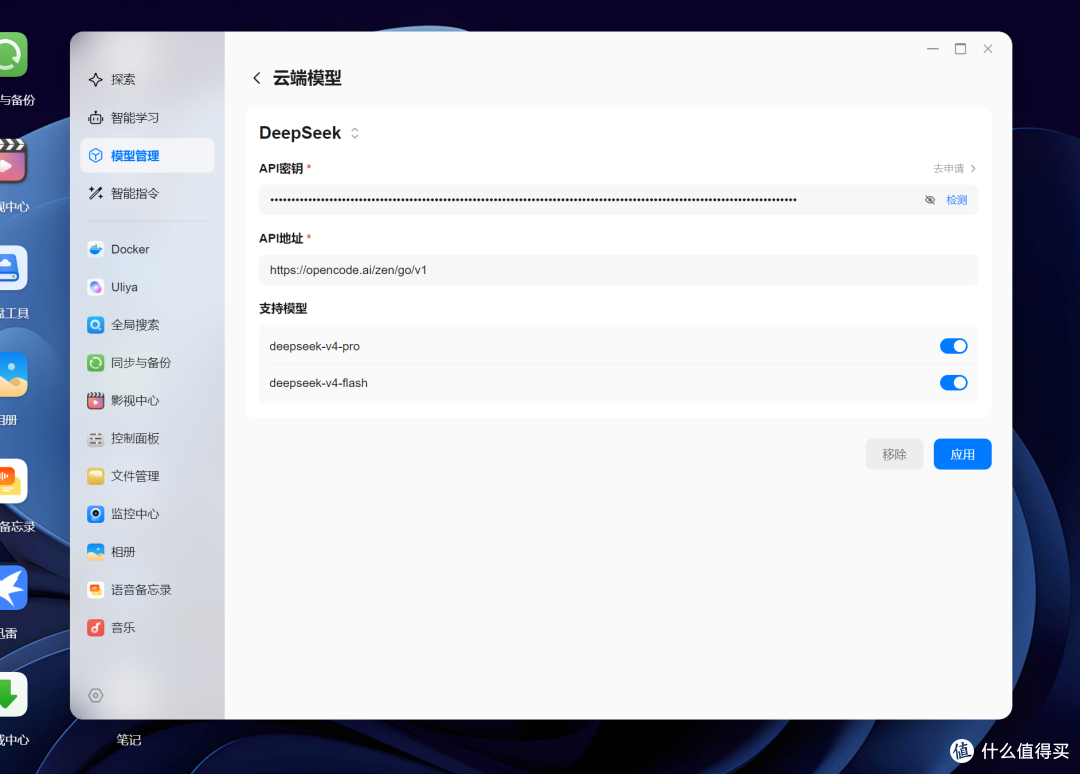This screenshot has height=774, width=1080.
Task: Open the desktop download center green icon
Action: [12, 695]
